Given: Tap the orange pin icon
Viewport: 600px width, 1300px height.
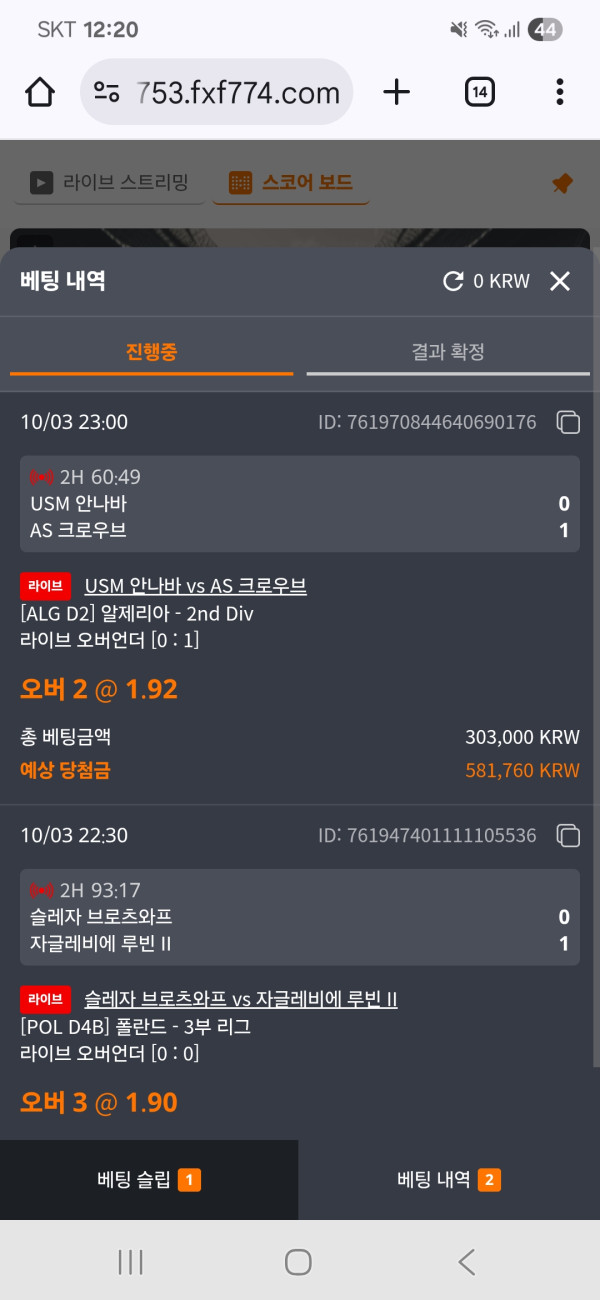Looking at the screenshot, I should (x=562, y=184).
